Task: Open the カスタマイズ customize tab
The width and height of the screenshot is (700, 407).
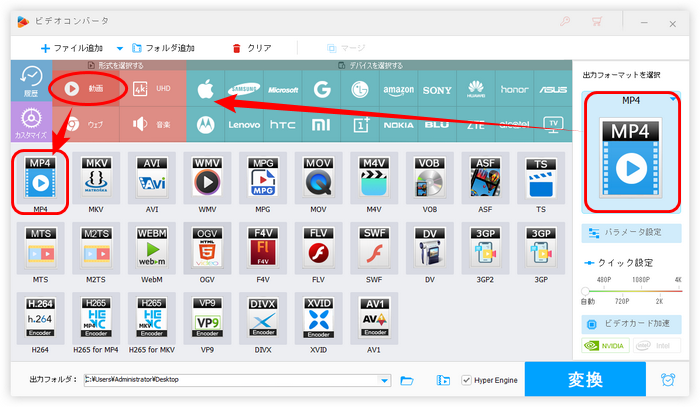Action: coord(31,122)
